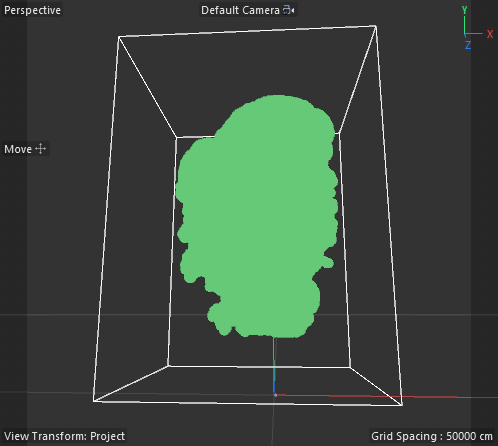
Task: Click the camera icon beside Default Camera
Action: pos(289,10)
